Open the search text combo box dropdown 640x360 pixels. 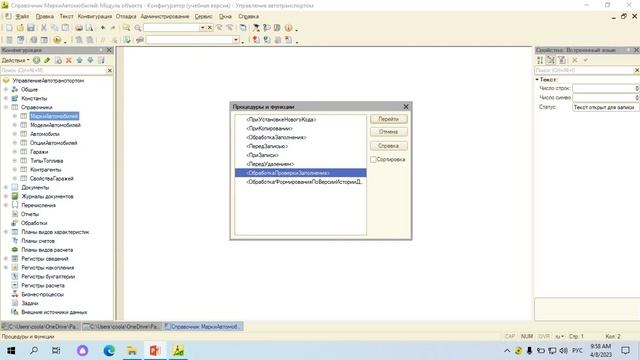[202, 28]
